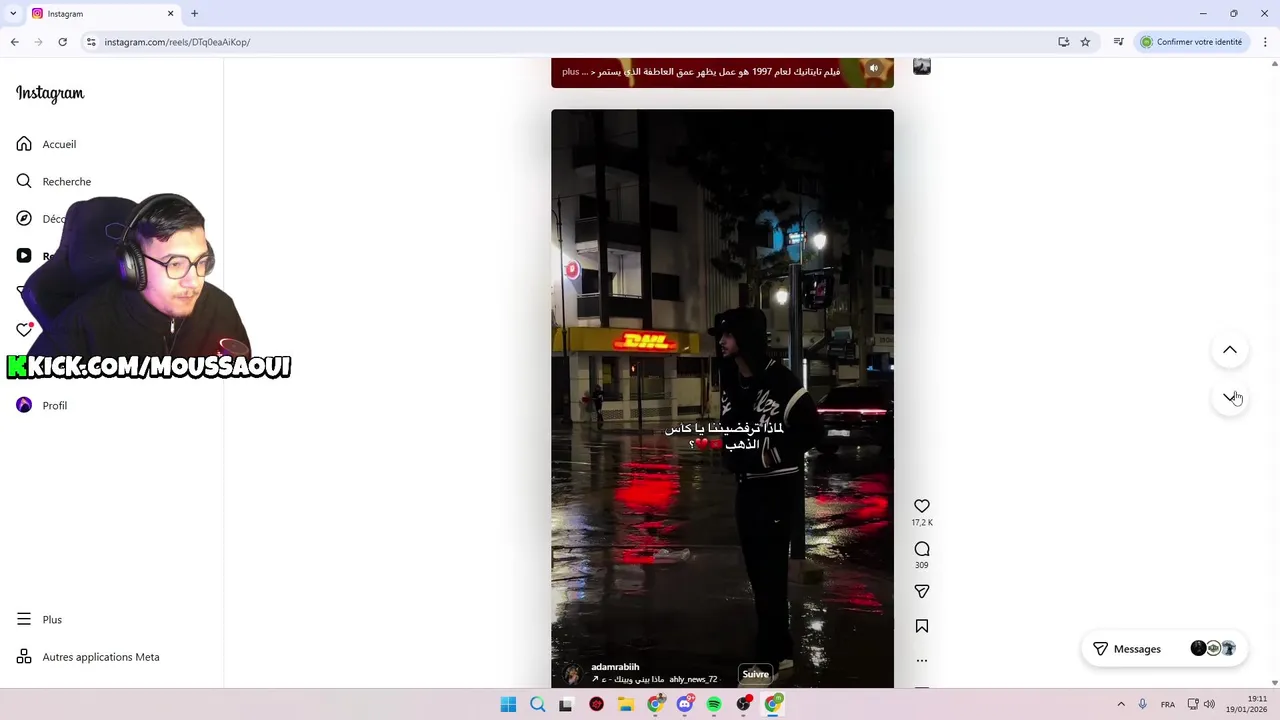Open a new browser tab
Screen dimensions: 1280x720
click(194, 14)
